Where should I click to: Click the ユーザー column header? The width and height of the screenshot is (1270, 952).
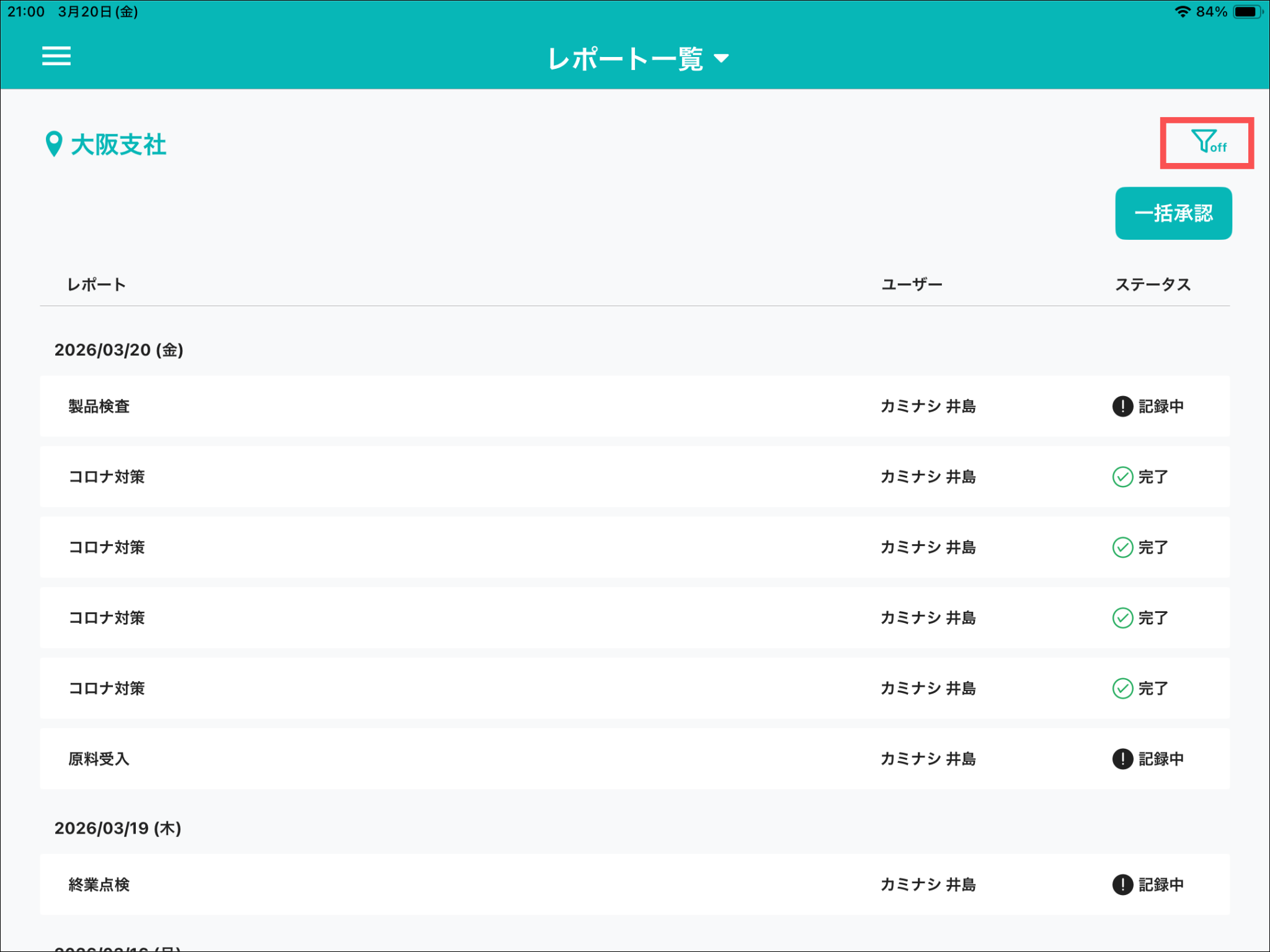pos(912,284)
